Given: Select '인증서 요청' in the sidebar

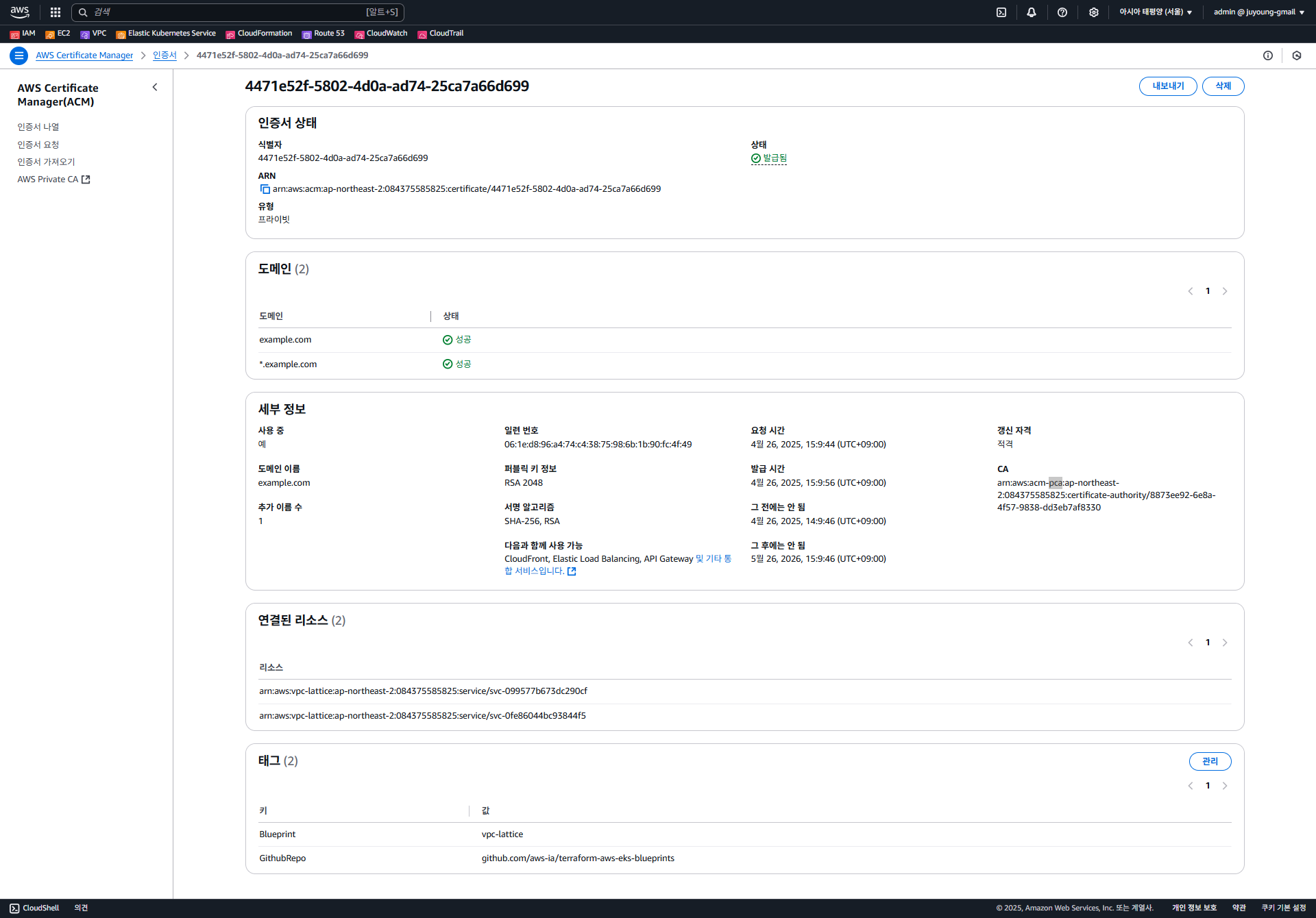Looking at the screenshot, I should click(x=38, y=145).
